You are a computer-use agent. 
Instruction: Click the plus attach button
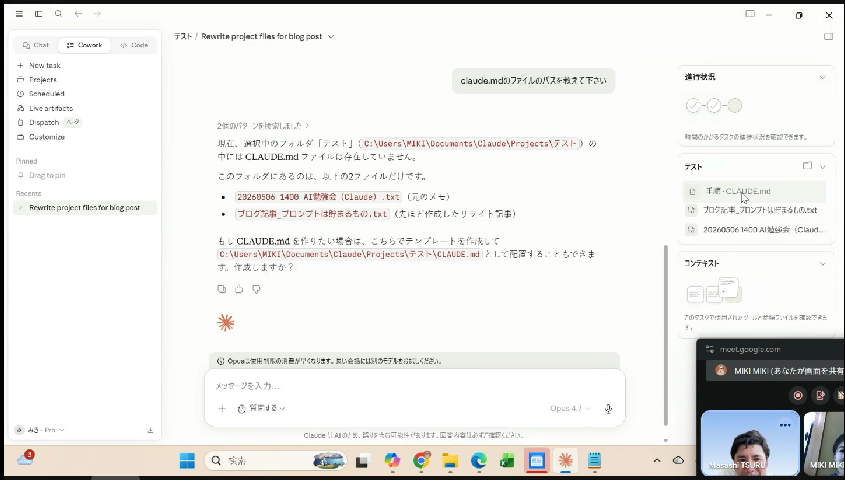pos(222,408)
